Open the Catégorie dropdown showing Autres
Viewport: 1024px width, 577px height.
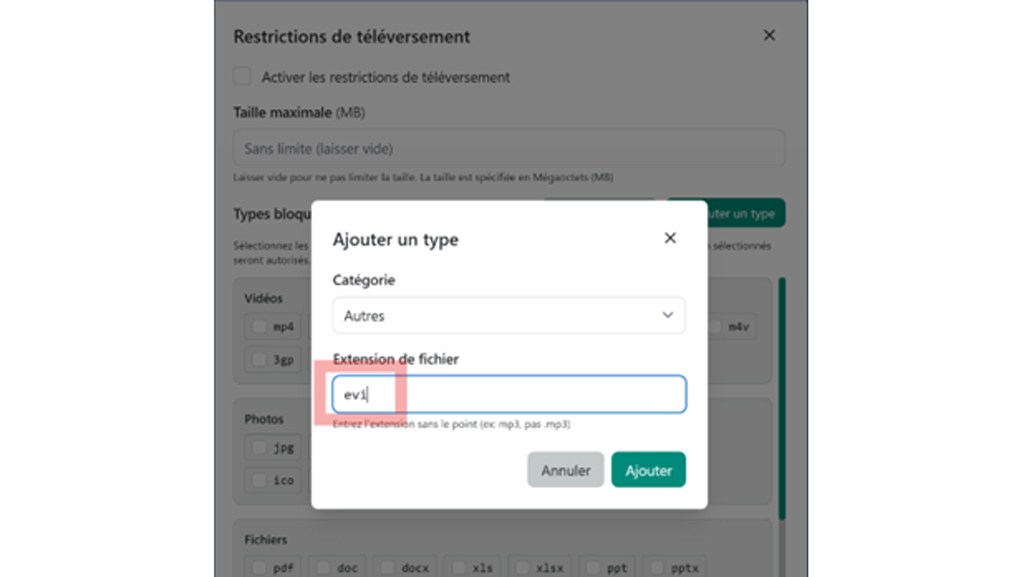click(x=508, y=315)
